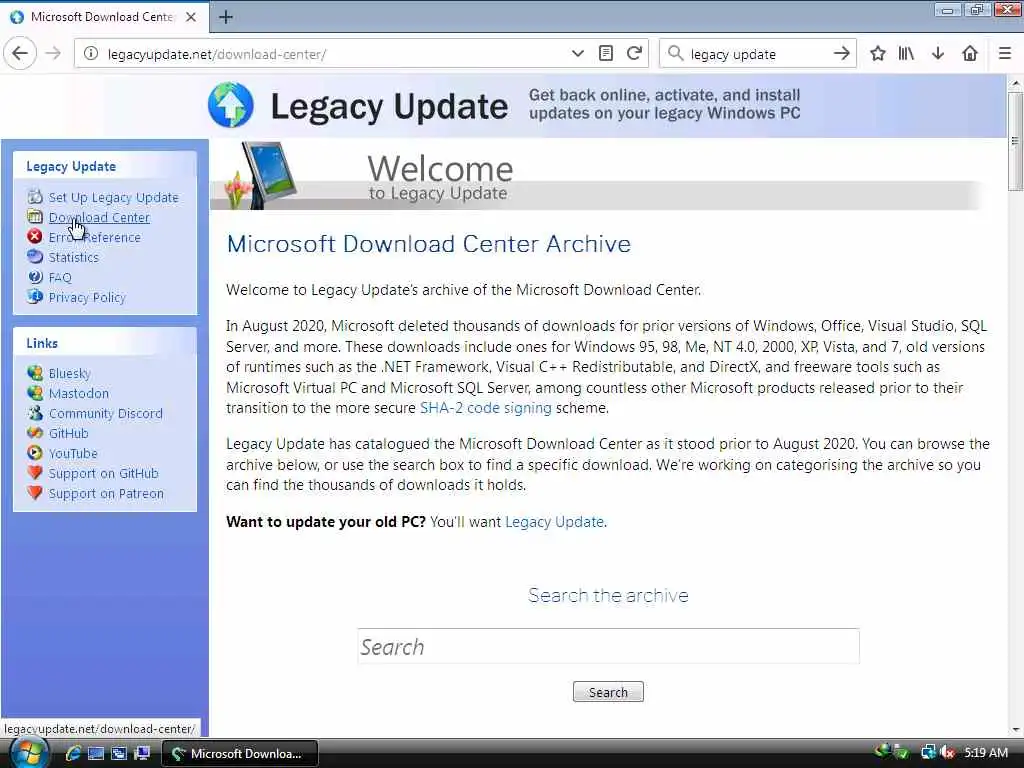
Task: Open the Privacy Policy link
Action: coord(87,298)
